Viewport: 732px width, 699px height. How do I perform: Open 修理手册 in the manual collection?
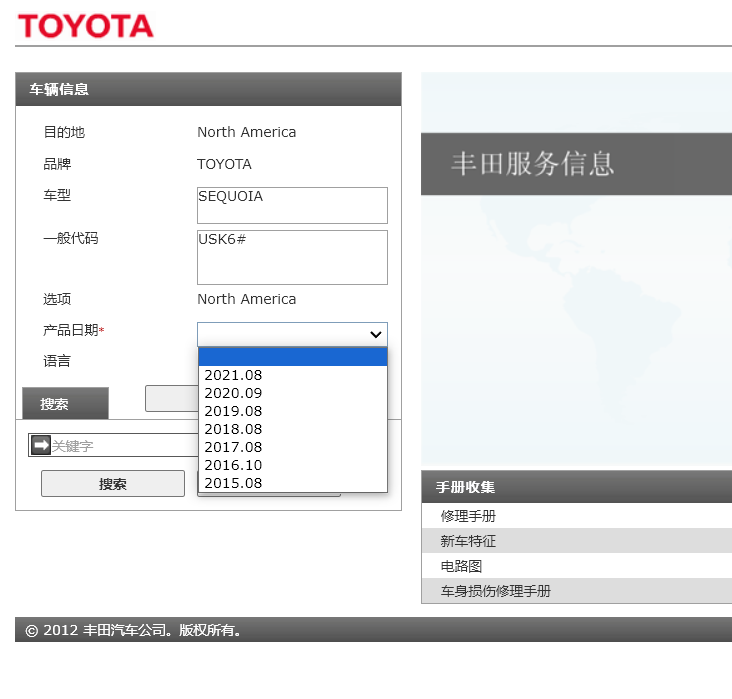[x=468, y=516]
